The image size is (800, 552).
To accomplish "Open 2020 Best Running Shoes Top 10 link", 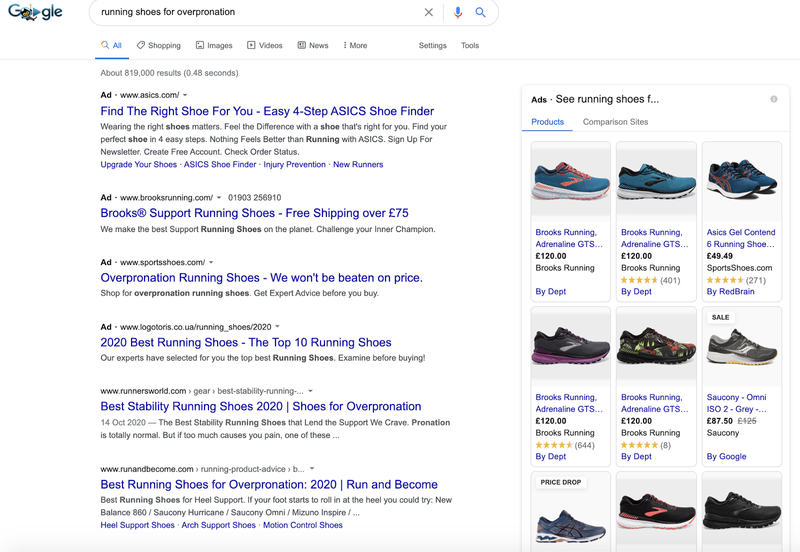I will (x=246, y=342).
